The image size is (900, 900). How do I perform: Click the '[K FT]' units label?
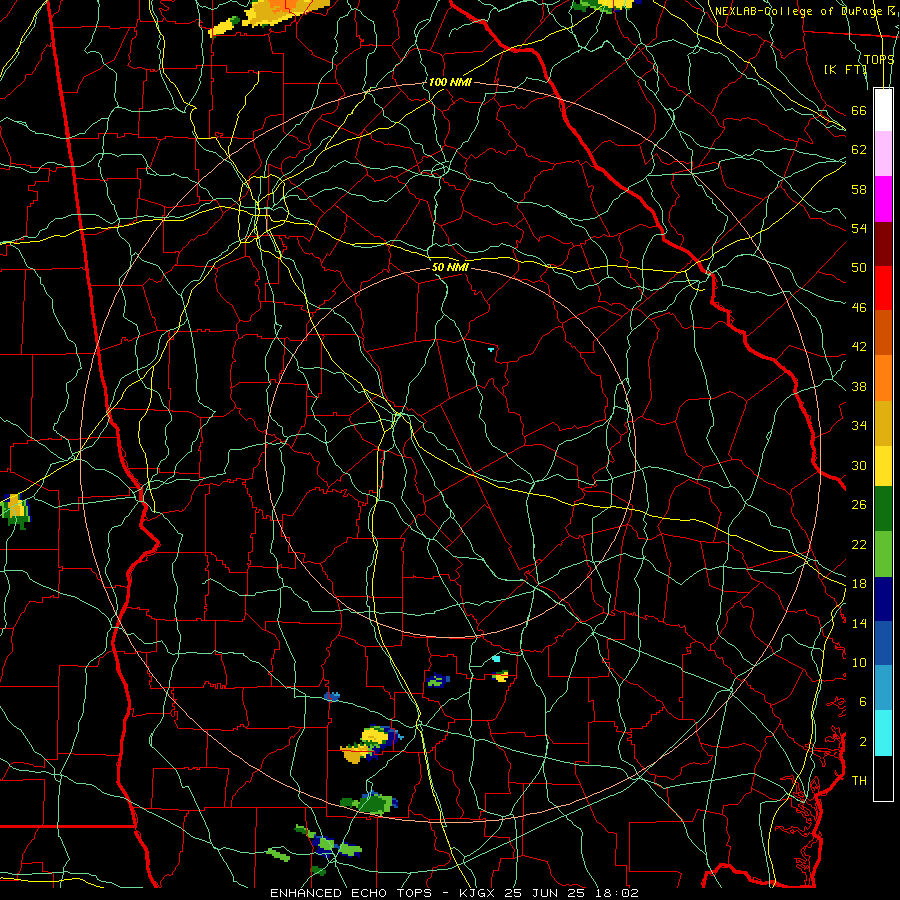(845, 69)
